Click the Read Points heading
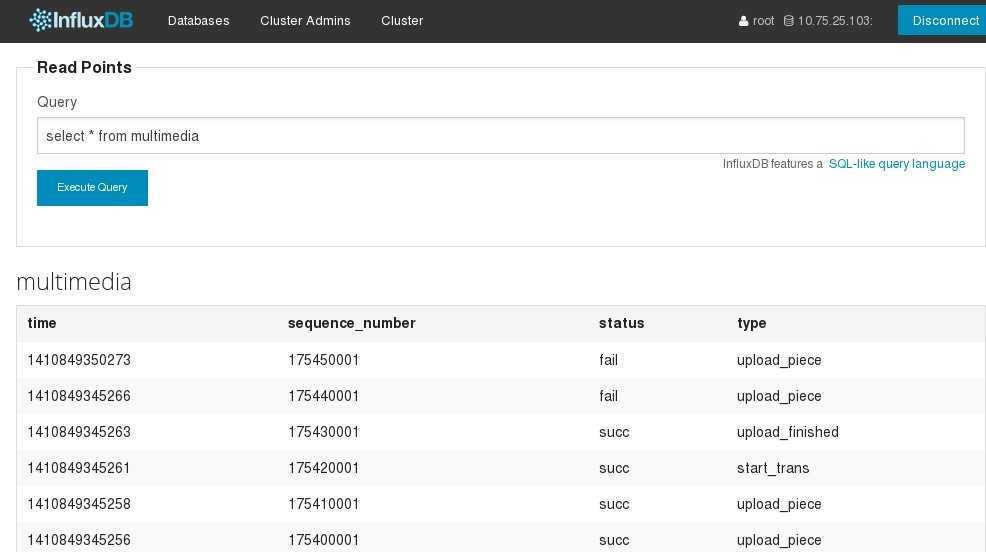This screenshot has height=552, width=986. click(84, 67)
